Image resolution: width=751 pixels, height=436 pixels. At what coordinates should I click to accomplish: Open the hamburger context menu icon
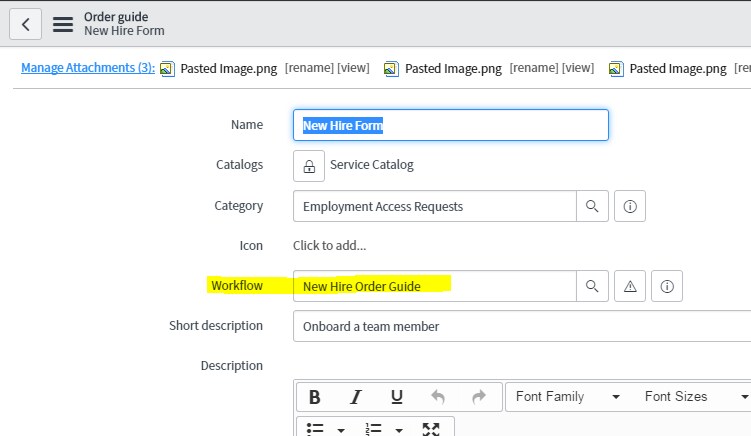[x=63, y=24]
